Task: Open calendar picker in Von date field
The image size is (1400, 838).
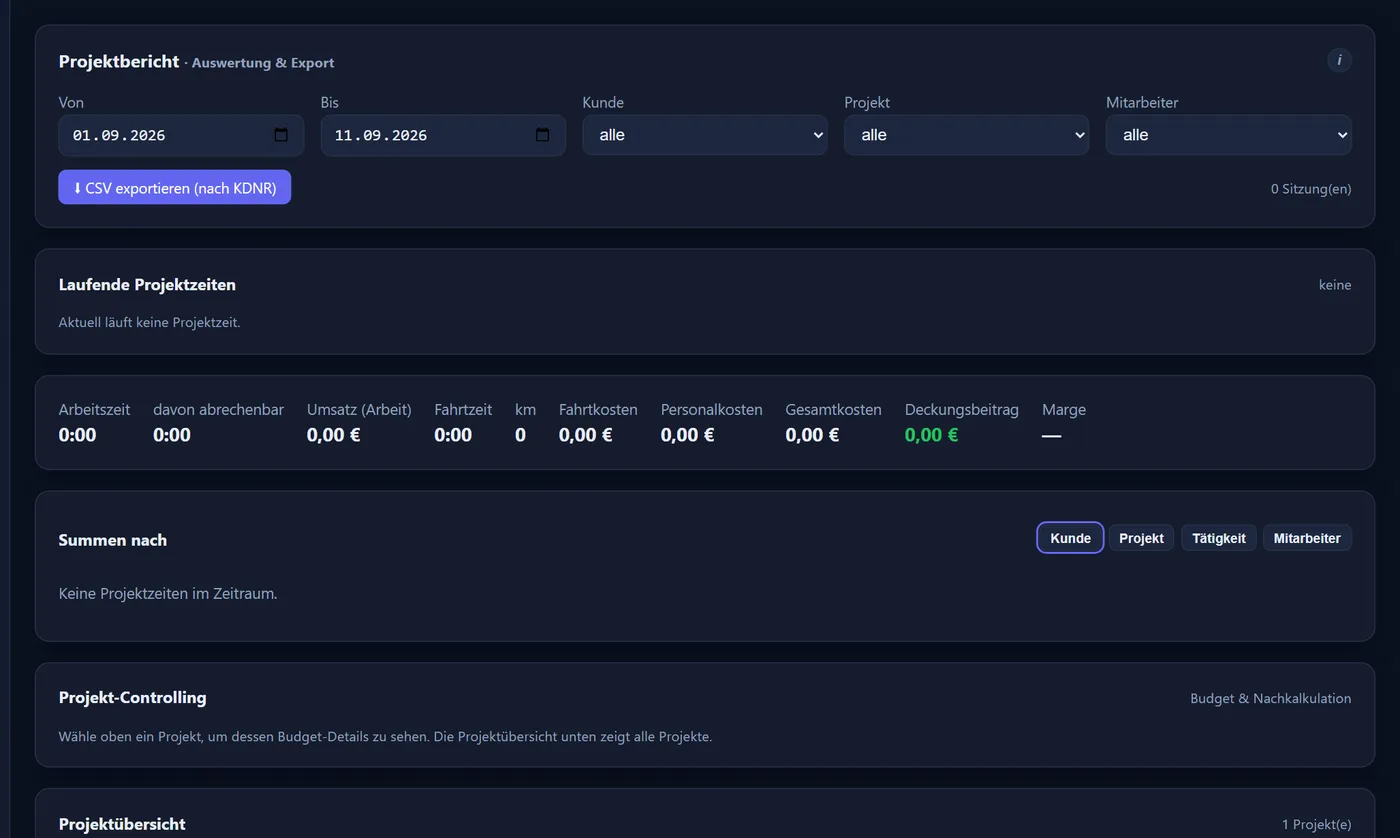Action: 281,135
